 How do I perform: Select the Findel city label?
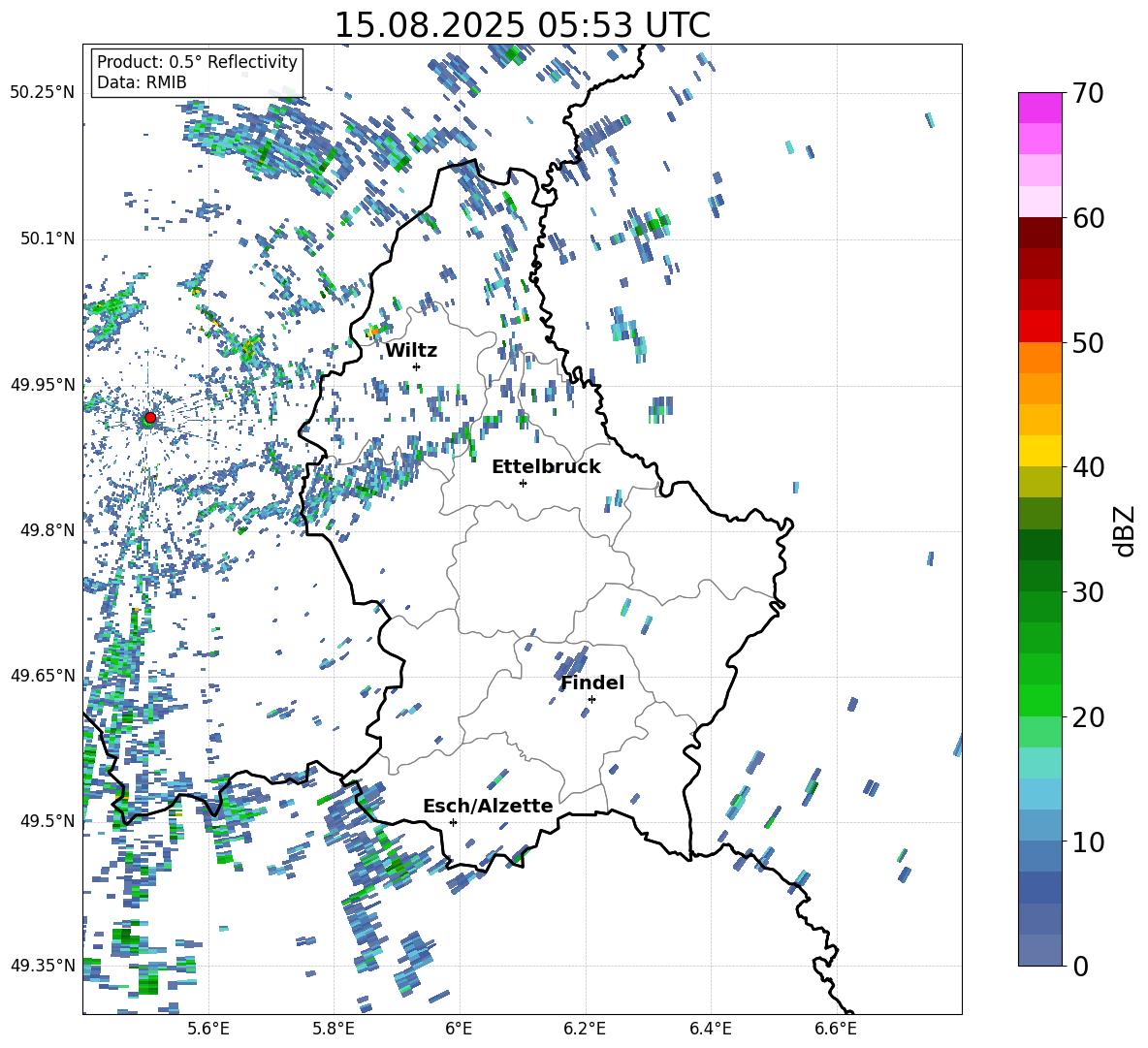tap(592, 683)
